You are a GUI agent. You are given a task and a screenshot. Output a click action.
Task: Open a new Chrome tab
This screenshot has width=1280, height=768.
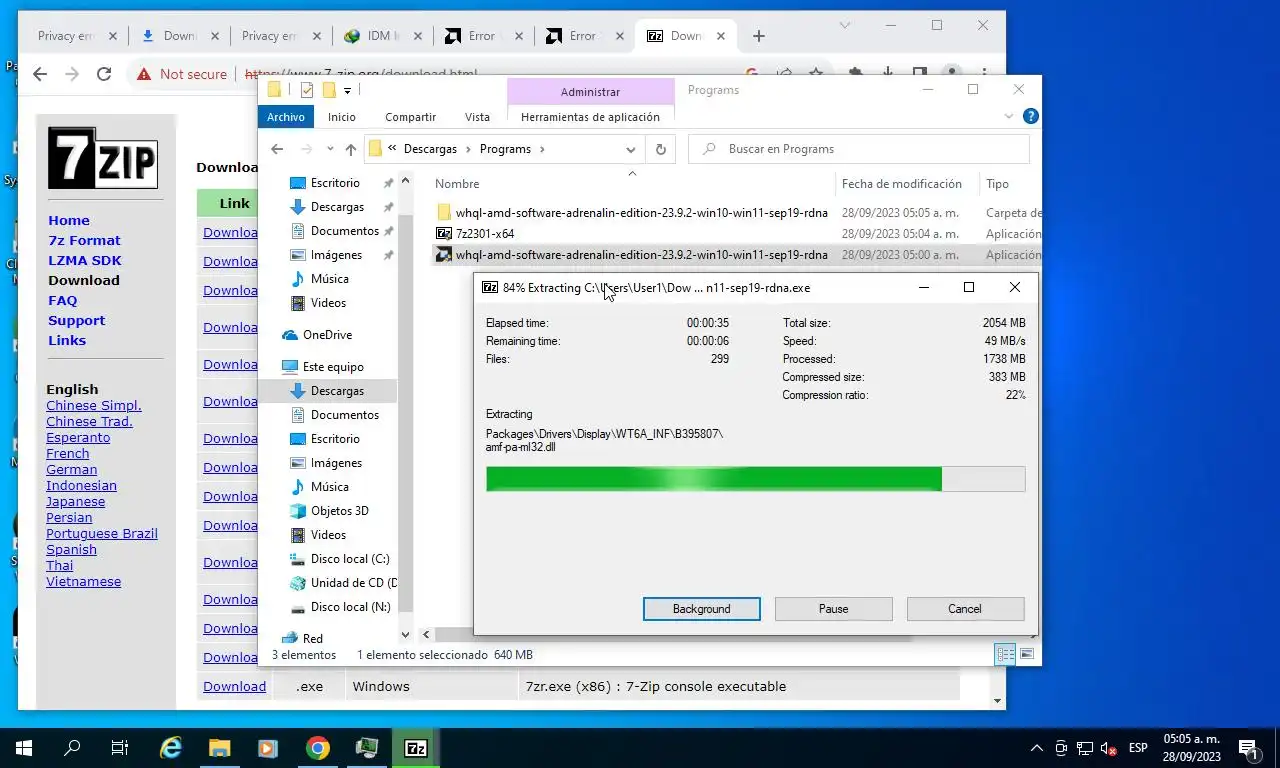759,36
